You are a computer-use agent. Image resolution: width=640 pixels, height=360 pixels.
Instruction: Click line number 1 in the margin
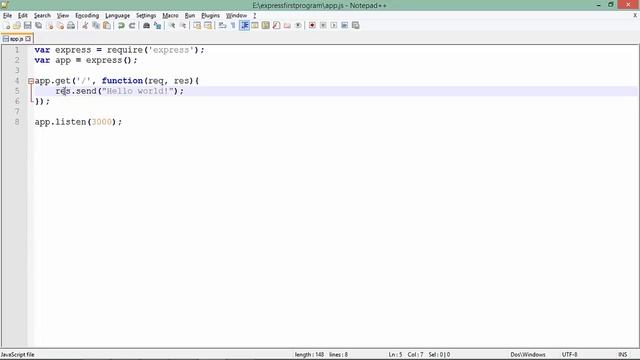pos(17,50)
